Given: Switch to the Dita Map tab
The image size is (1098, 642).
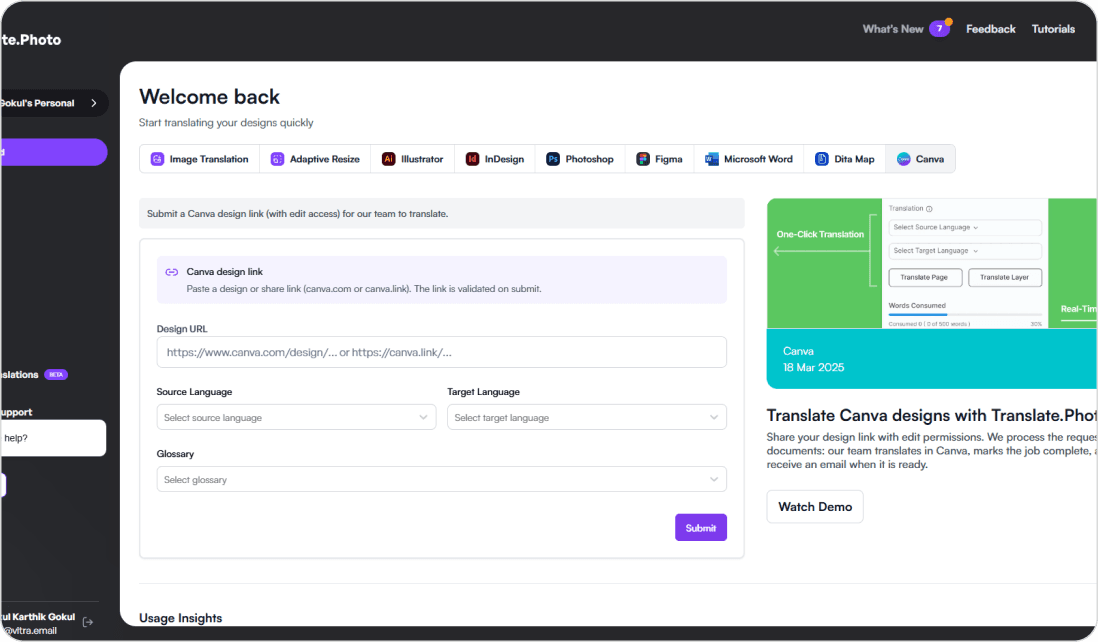Looking at the screenshot, I should point(845,159).
